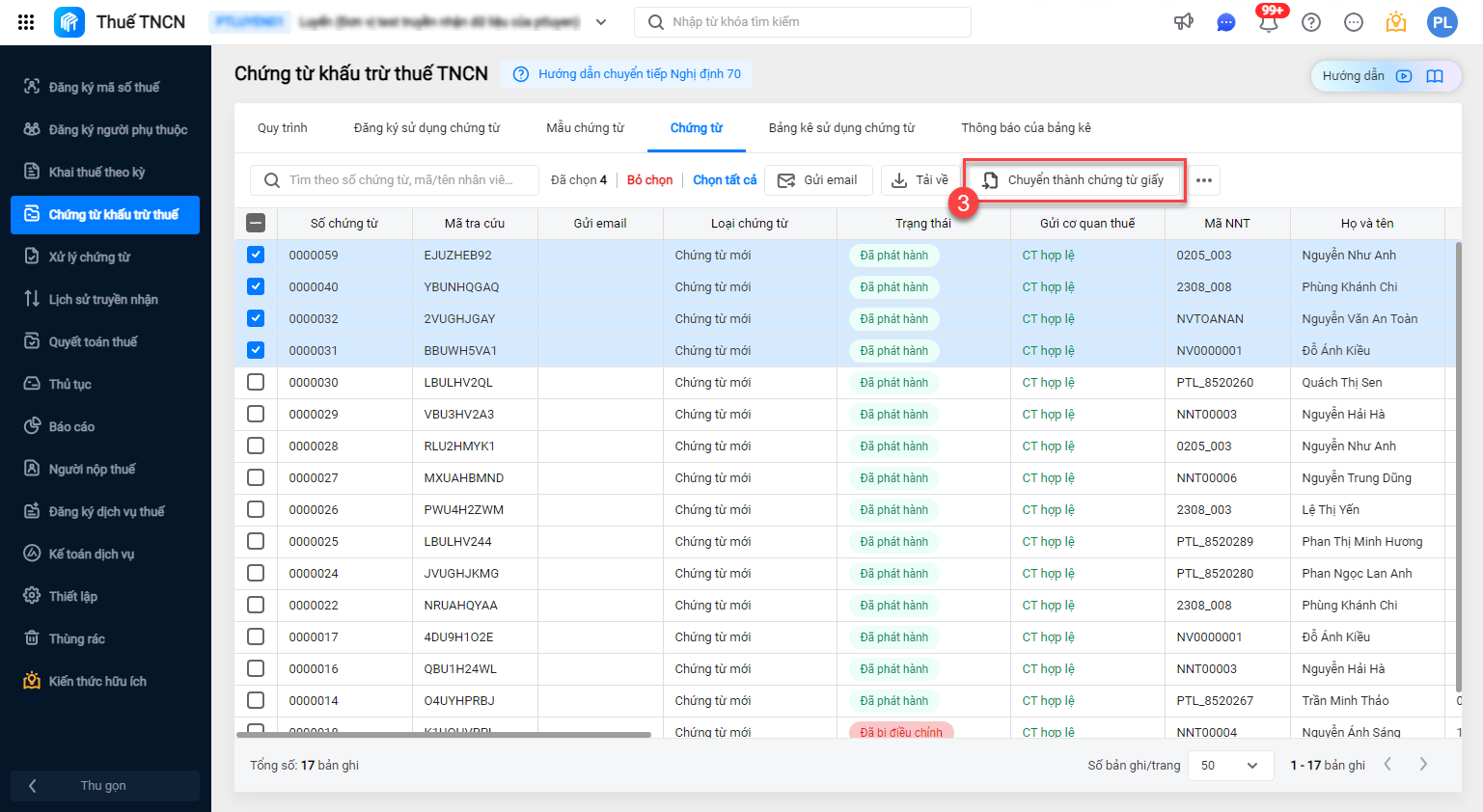Open the records per page dropdown
This screenshot has height=812, width=1483.
(x=1229, y=765)
